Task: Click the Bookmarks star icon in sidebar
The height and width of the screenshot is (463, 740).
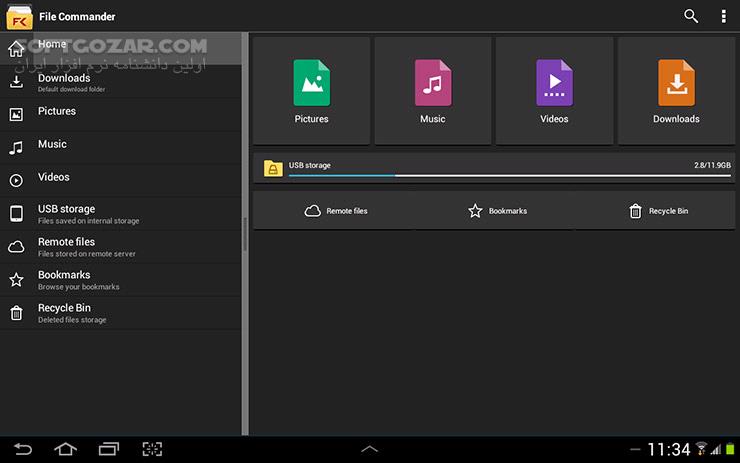Action: pos(16,279)
